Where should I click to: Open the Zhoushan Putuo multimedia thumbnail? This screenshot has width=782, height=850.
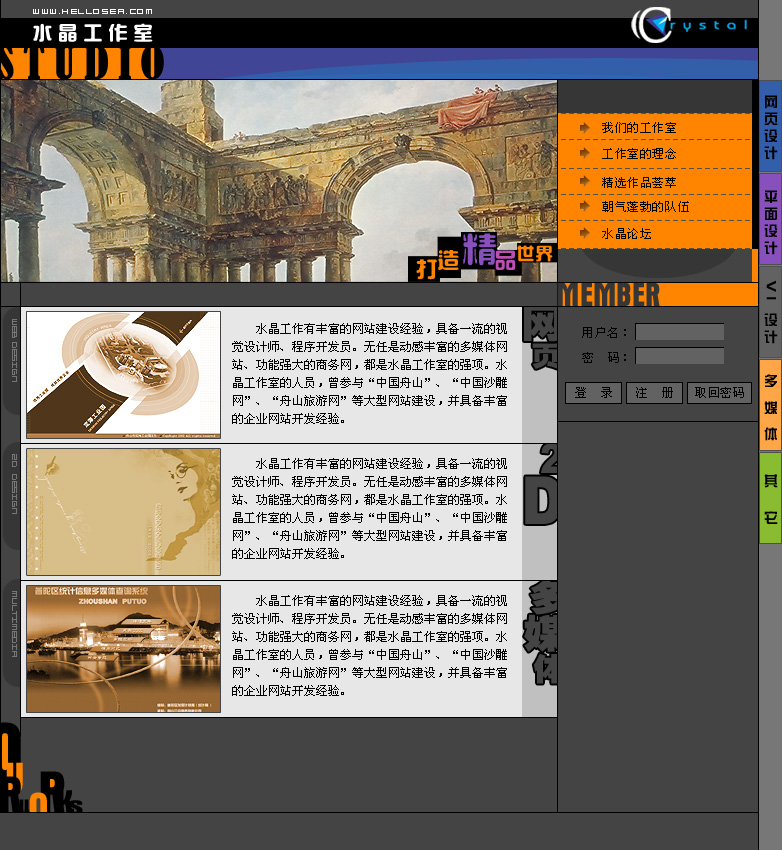[124, 649]
